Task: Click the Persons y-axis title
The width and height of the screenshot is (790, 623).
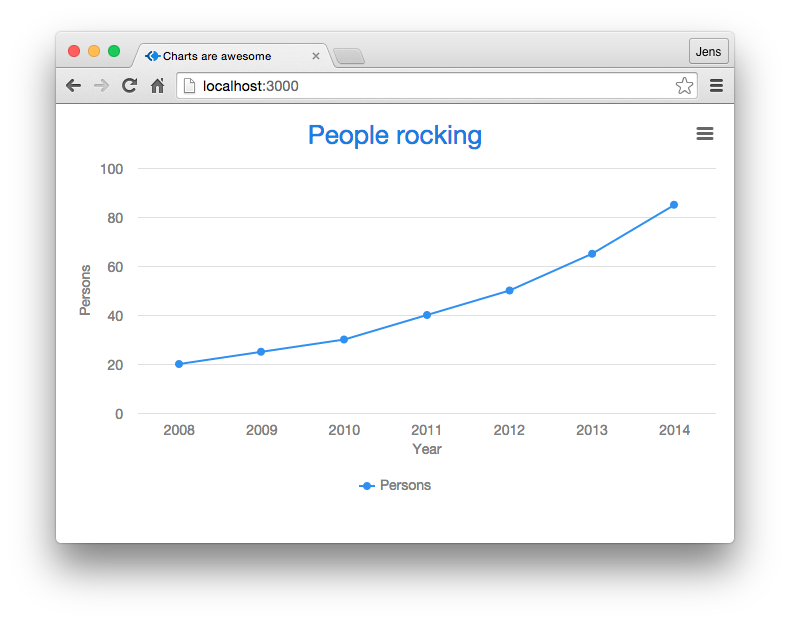Action: (x=85, y=290)
